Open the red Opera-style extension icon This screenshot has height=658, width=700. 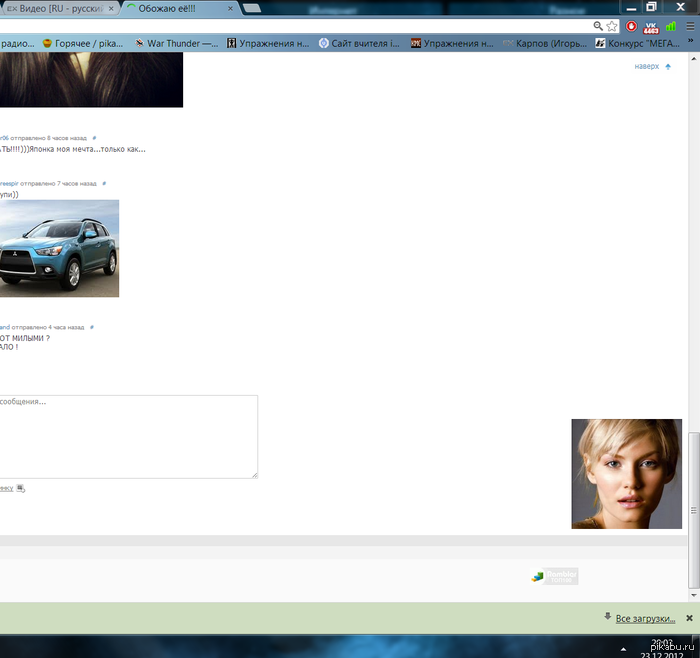coord(632,27)
